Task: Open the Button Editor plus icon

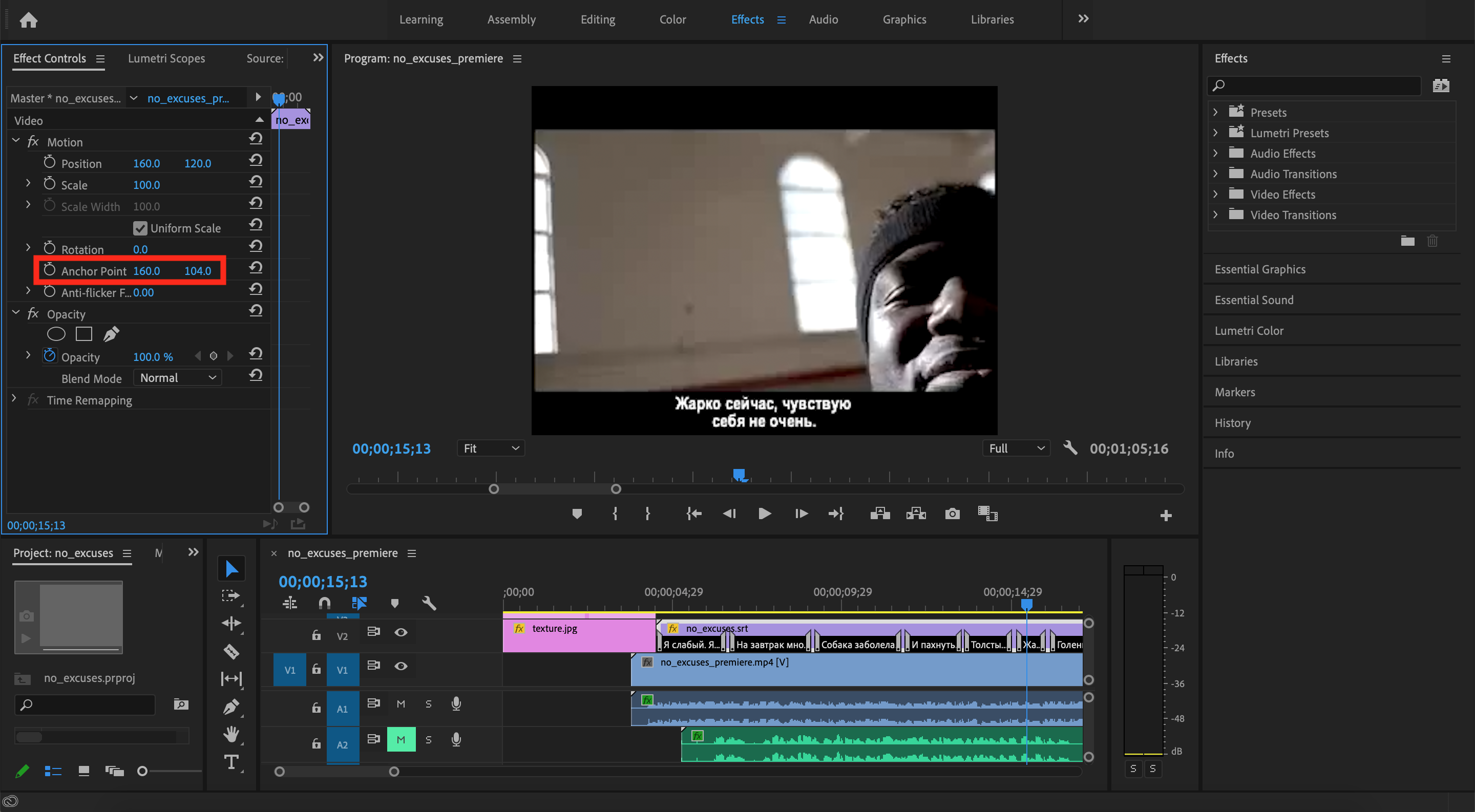Action: tap(1165, 516)
